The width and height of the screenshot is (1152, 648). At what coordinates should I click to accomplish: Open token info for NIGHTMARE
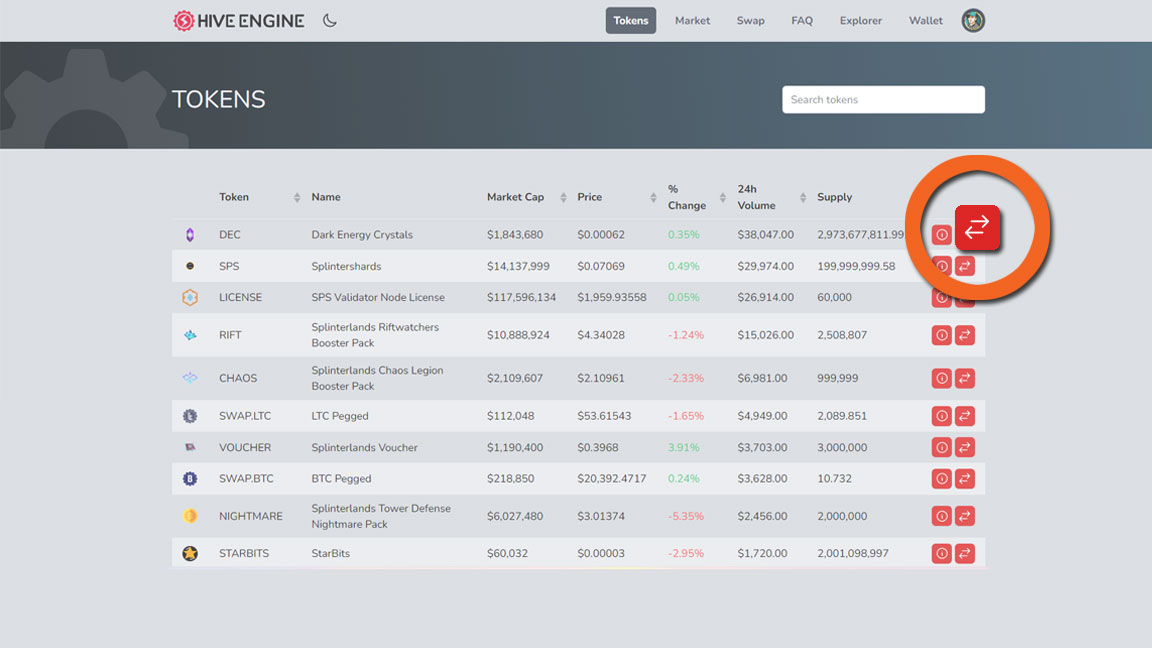click(x=941, y=516)
